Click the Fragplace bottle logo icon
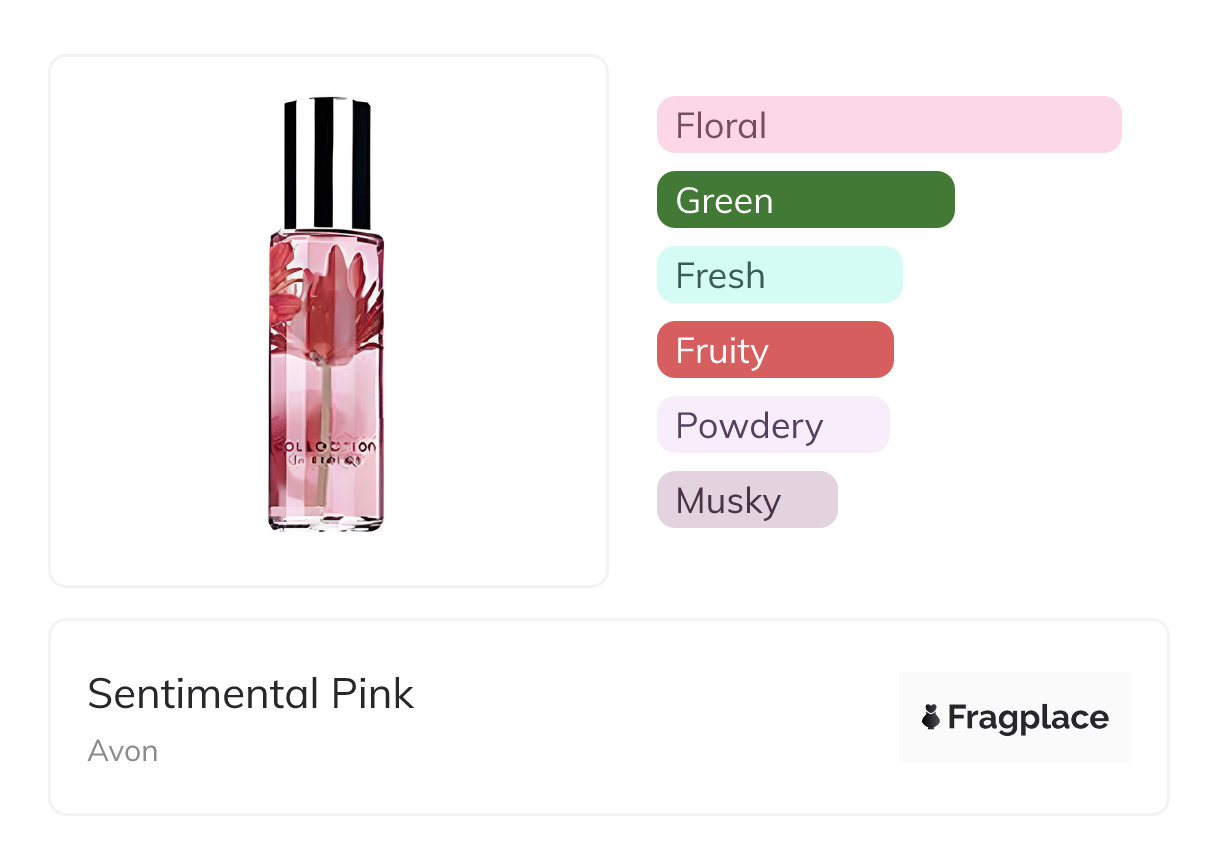 [931, 717]
